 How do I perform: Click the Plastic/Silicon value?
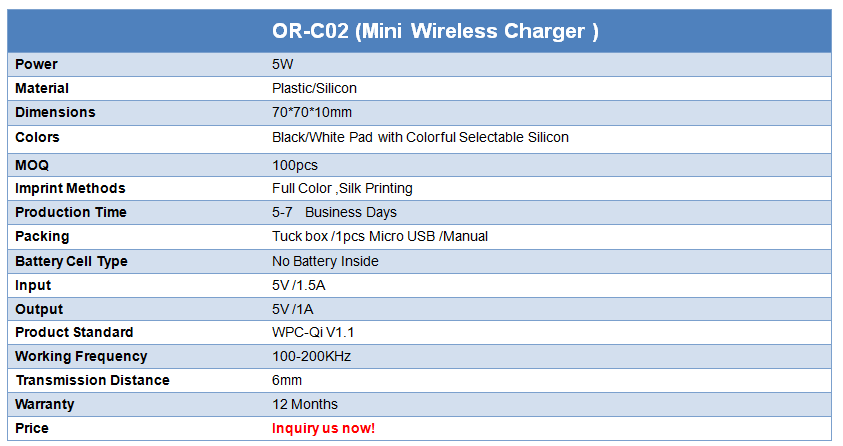314,88
